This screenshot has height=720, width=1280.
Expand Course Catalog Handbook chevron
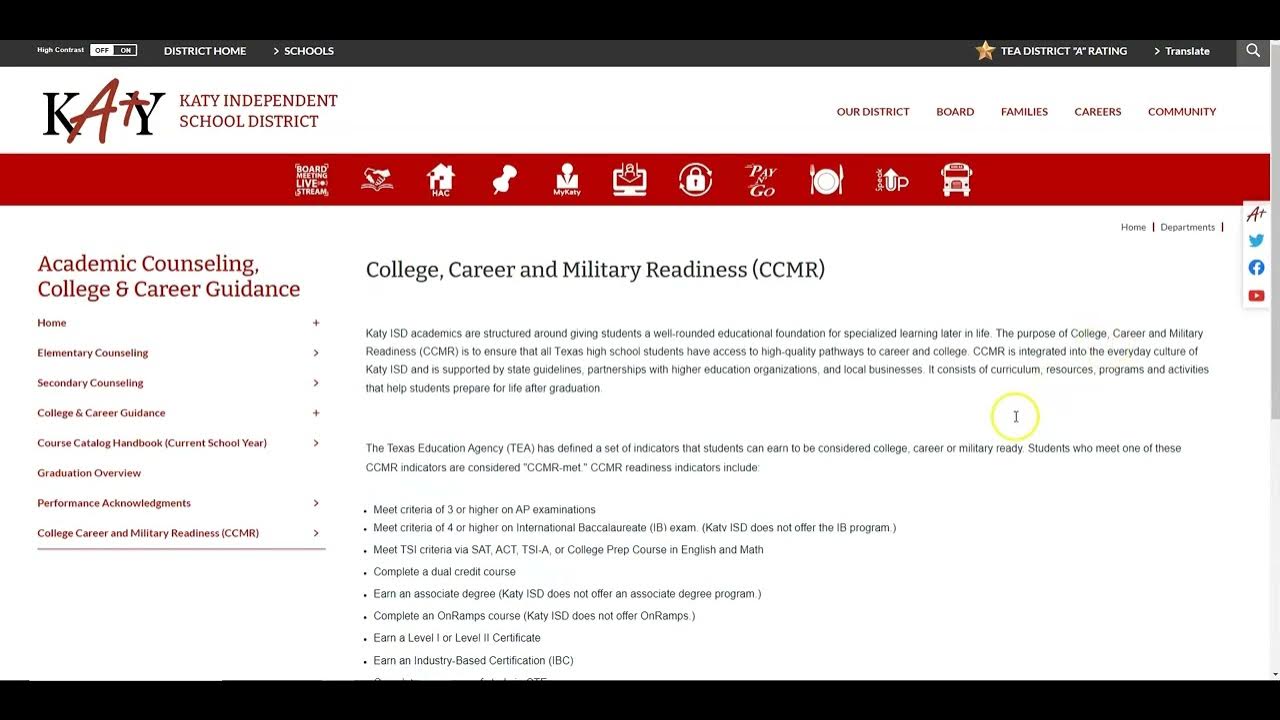pyautogui.click(x=316, y=443)
